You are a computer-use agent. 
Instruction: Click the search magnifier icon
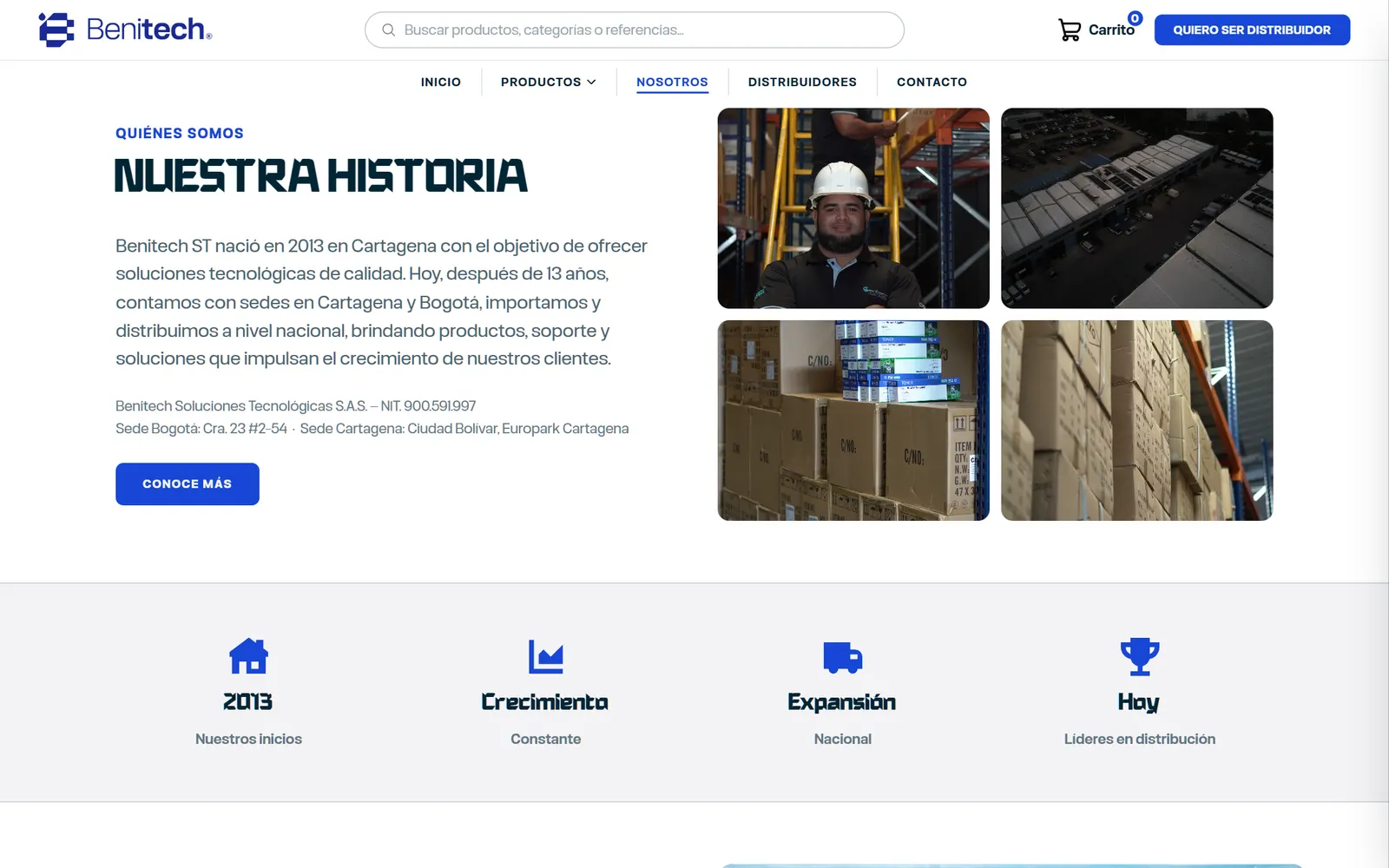click(388, 30)
